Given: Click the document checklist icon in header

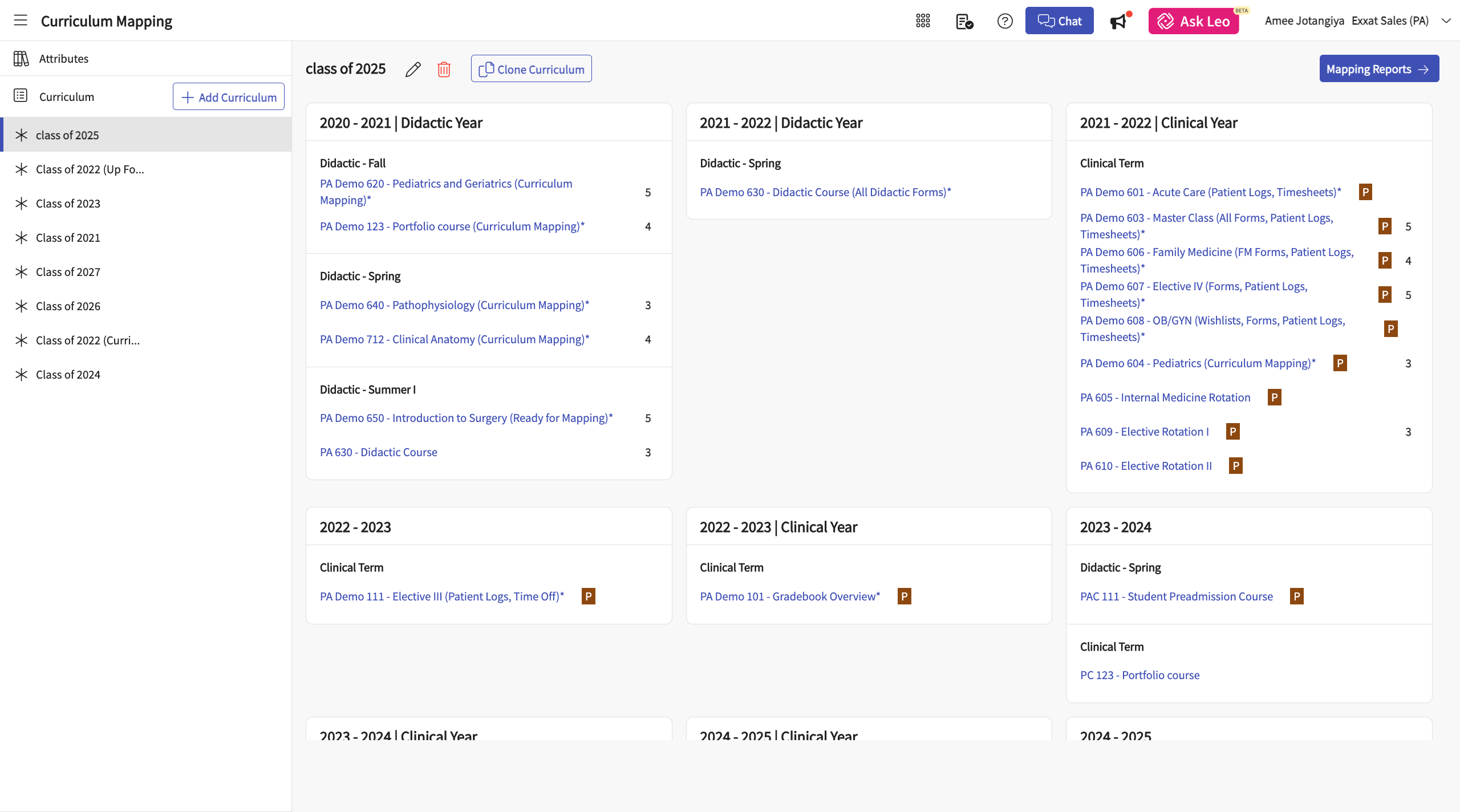Looking at the screenshot, I should pyautogui.click(x=964, y=21).
